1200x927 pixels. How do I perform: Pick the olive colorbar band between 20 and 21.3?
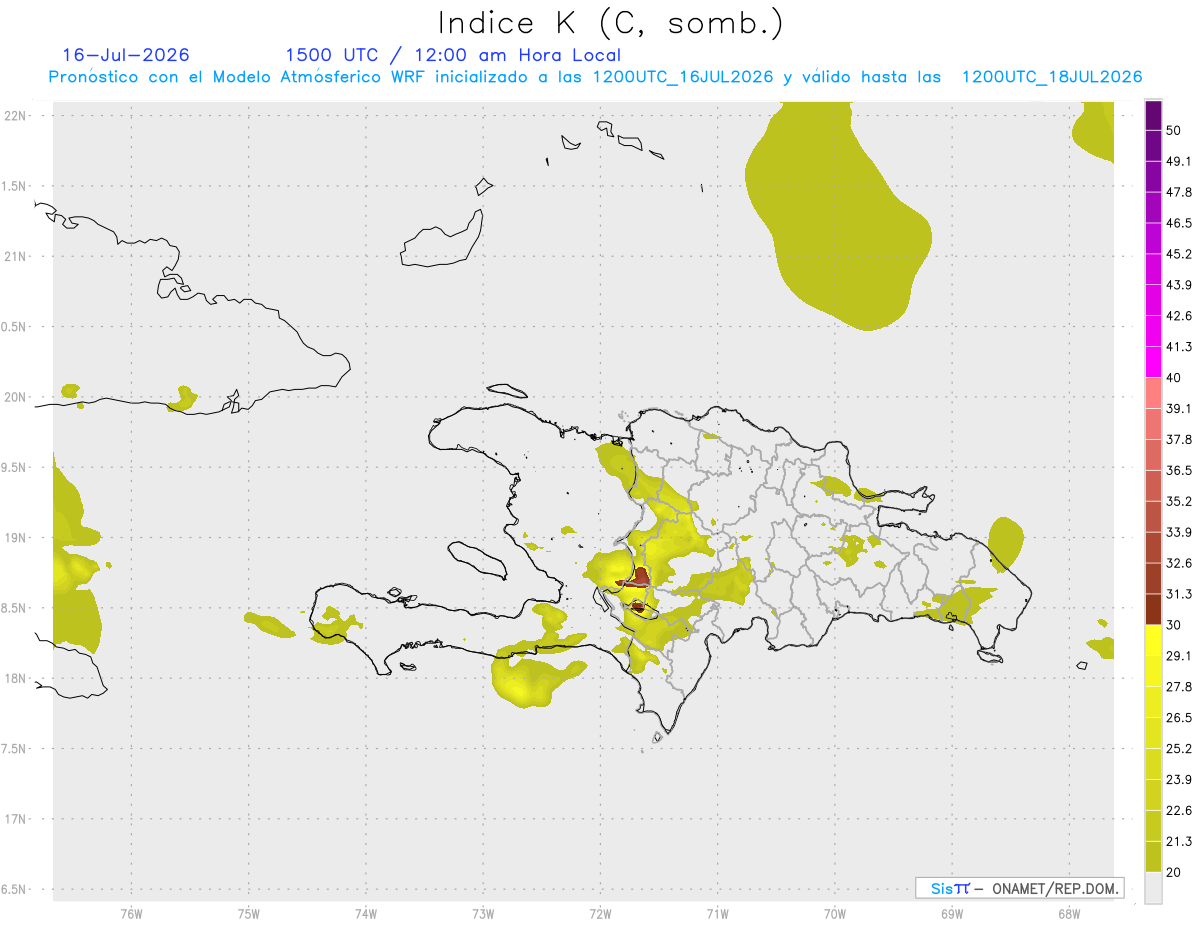1153,856
